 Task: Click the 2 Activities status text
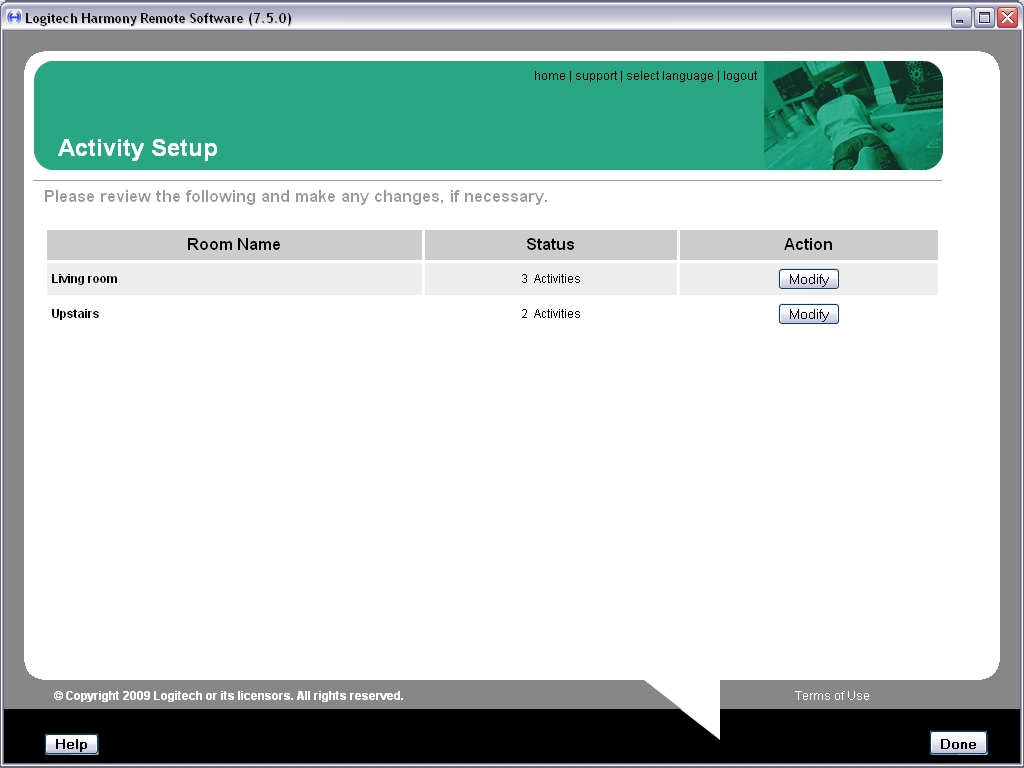click(550, 313)
